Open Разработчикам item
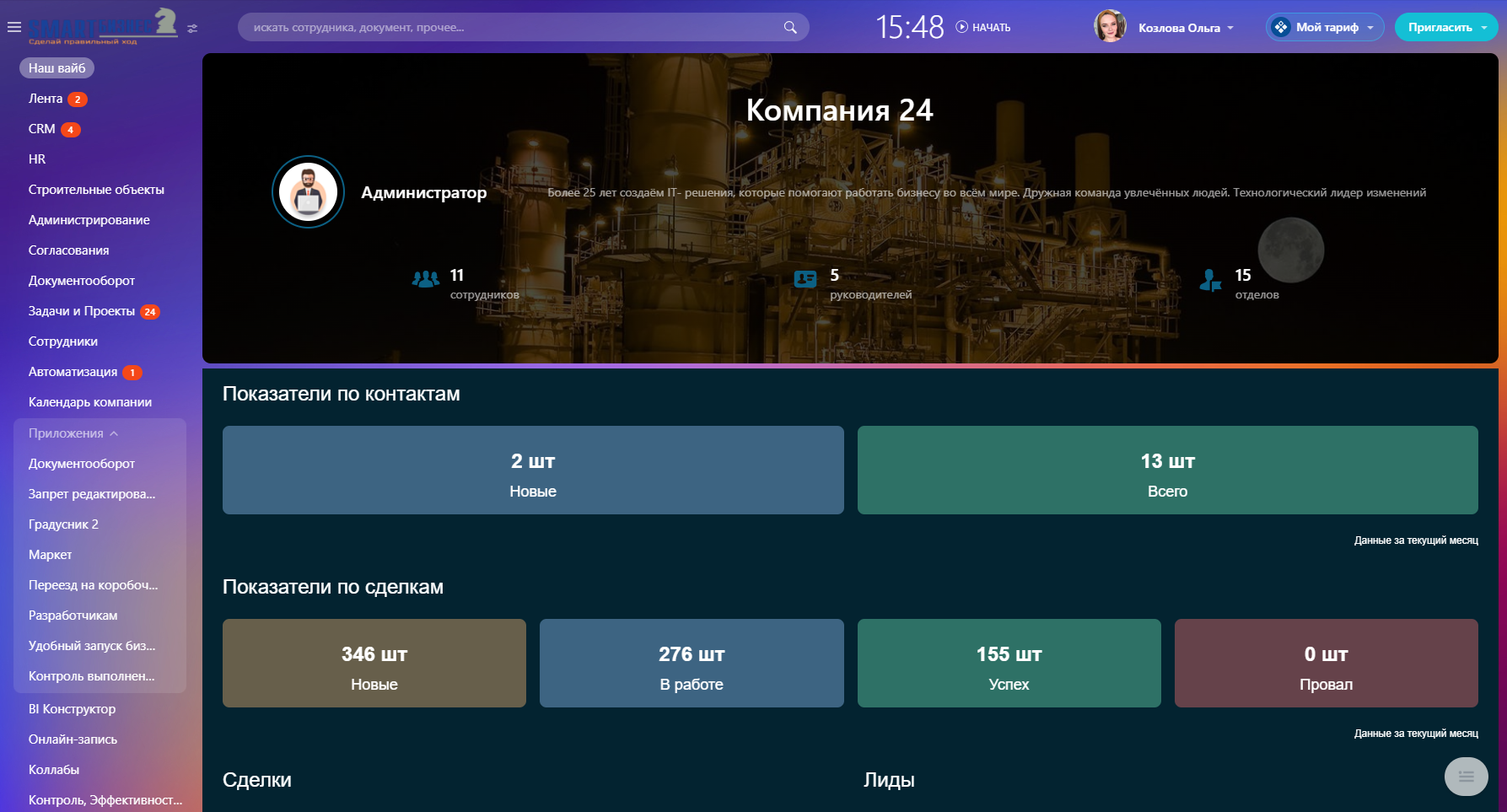Image resolution: width=1507 pixels, height=812 pixels. click(x=73, y=616)
